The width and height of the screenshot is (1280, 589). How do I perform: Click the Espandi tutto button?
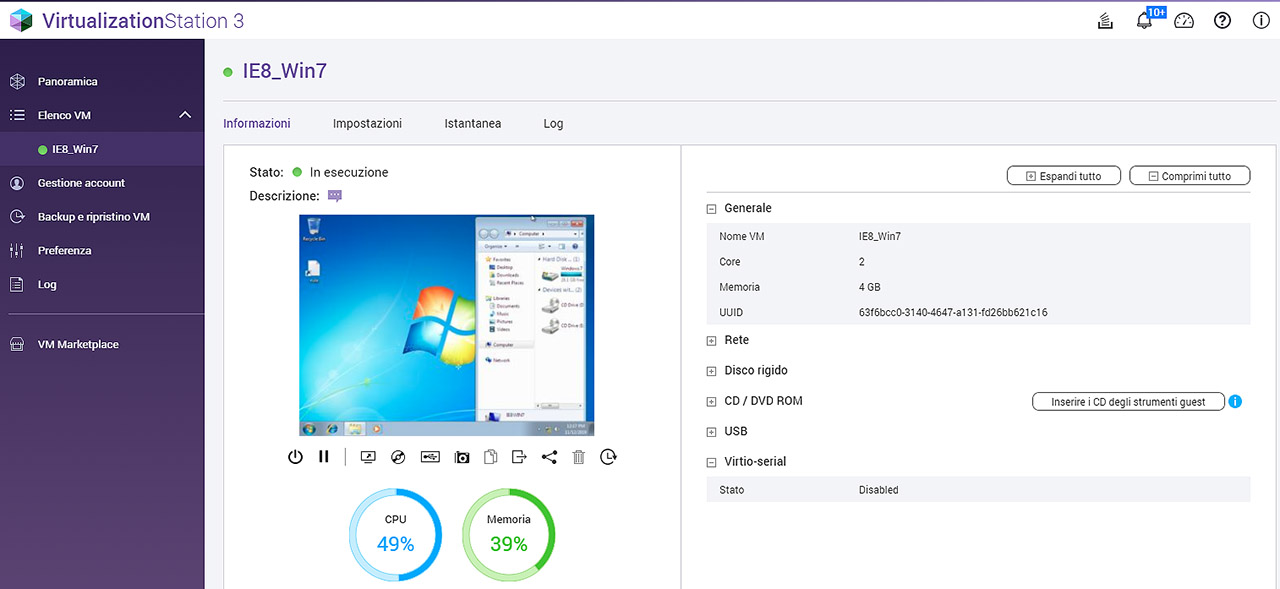pos(1063,176)
